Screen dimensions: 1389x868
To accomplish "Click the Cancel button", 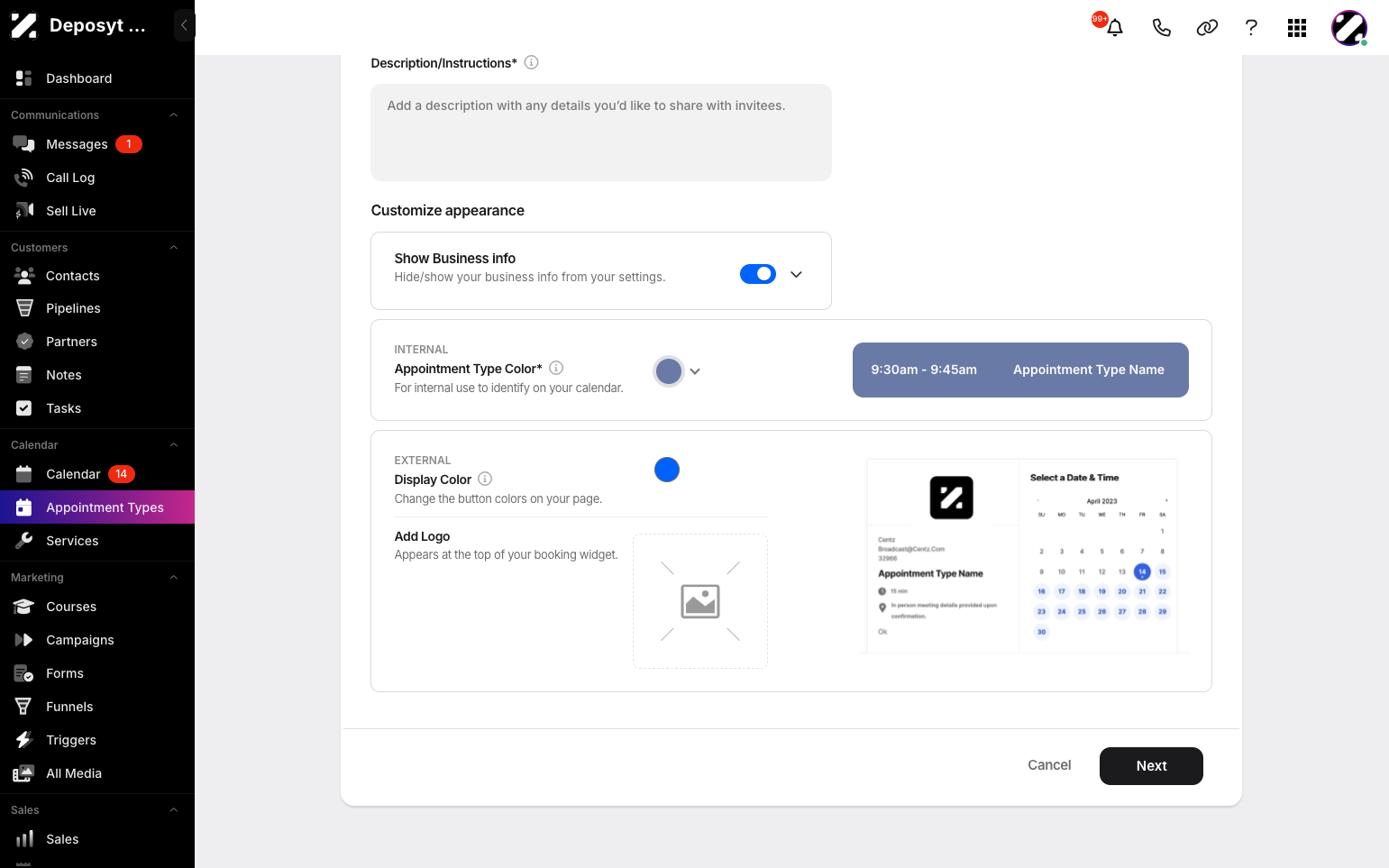I will click(1049, 765).
